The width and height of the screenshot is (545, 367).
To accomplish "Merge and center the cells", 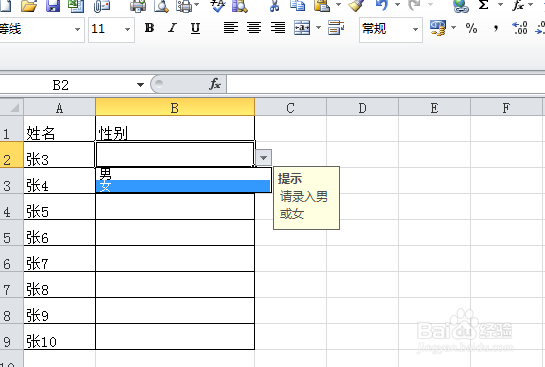I will pos(302,28).
